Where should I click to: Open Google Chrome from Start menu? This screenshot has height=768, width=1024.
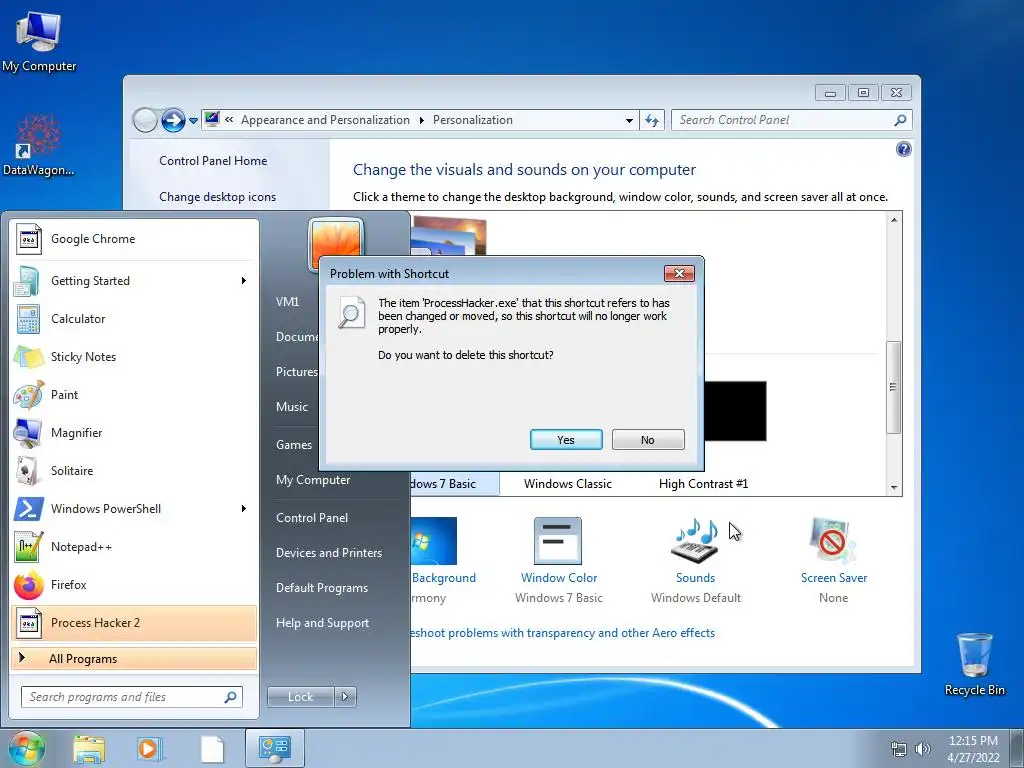(x=134, y=239)
